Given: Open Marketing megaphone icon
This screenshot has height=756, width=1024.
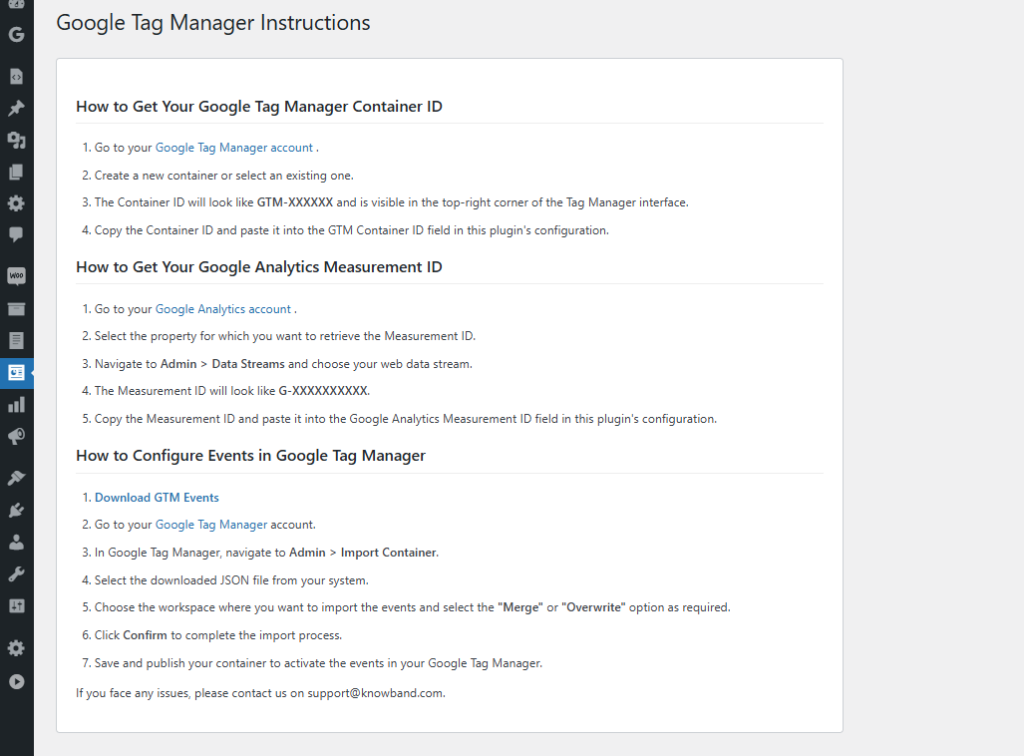Looking at the screenshot, I should (x=16, y=436).
